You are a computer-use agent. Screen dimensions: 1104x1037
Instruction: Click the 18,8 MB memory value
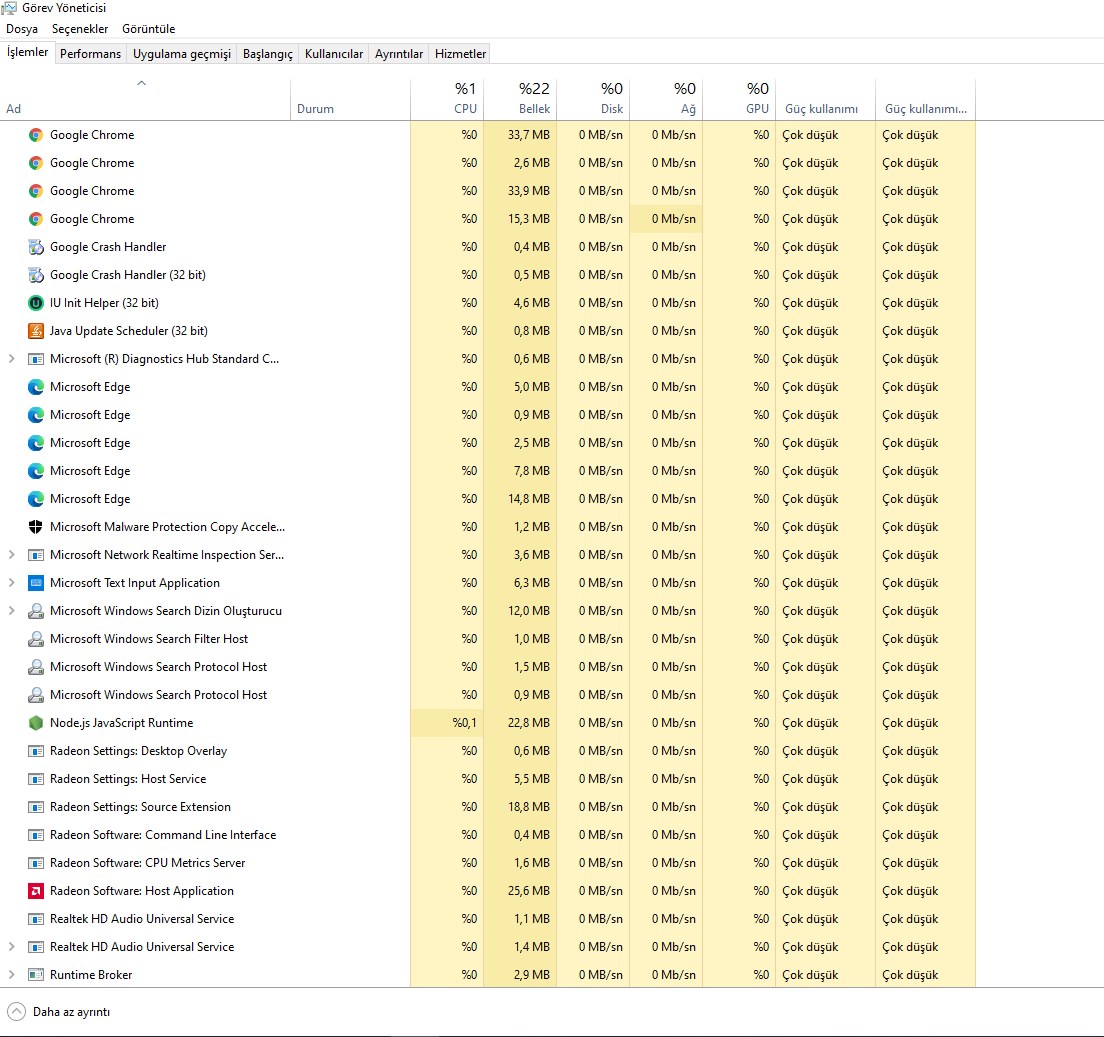pos(529,807)
